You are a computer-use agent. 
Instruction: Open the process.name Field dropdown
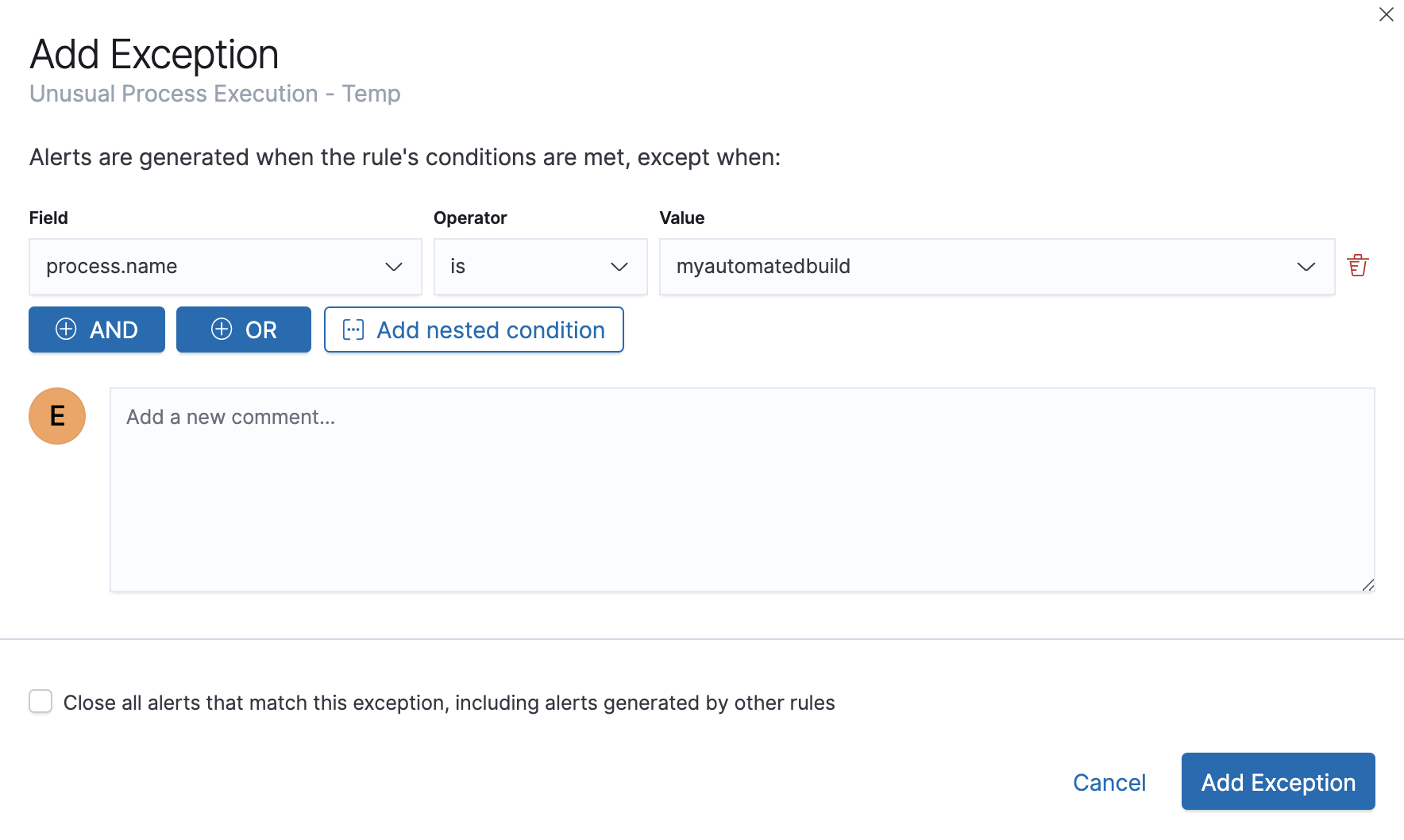coord(225,267)
